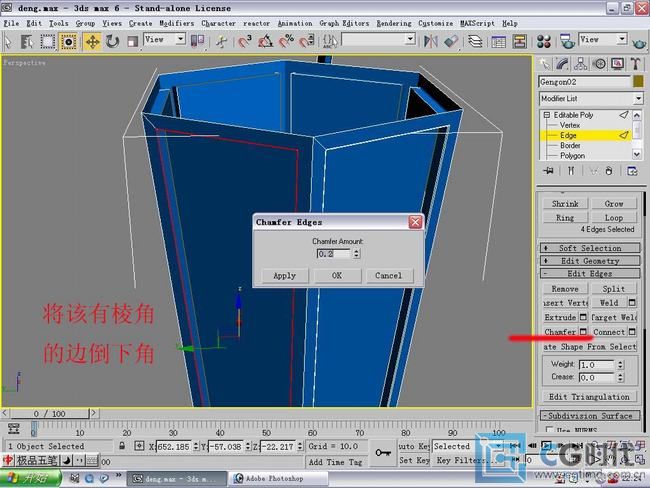Toggle Pin Stack icon

(548, 171)
